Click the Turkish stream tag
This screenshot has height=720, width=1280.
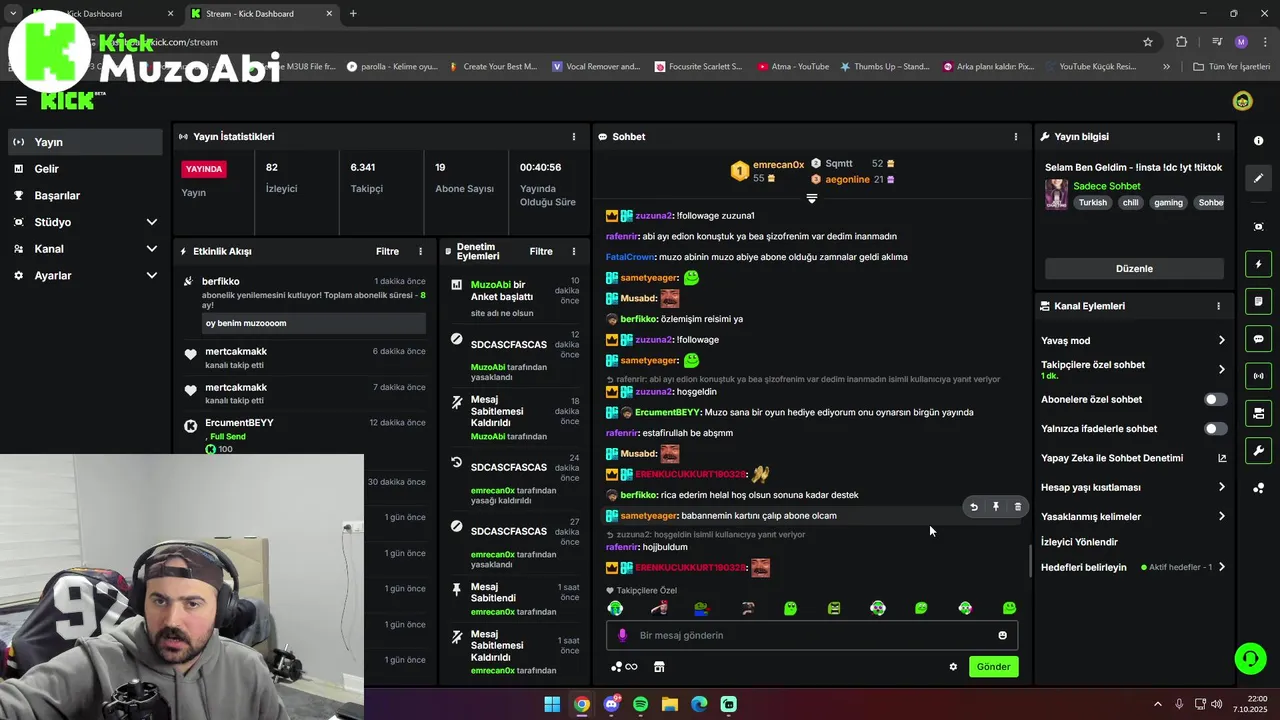[x=1093, y=202]
